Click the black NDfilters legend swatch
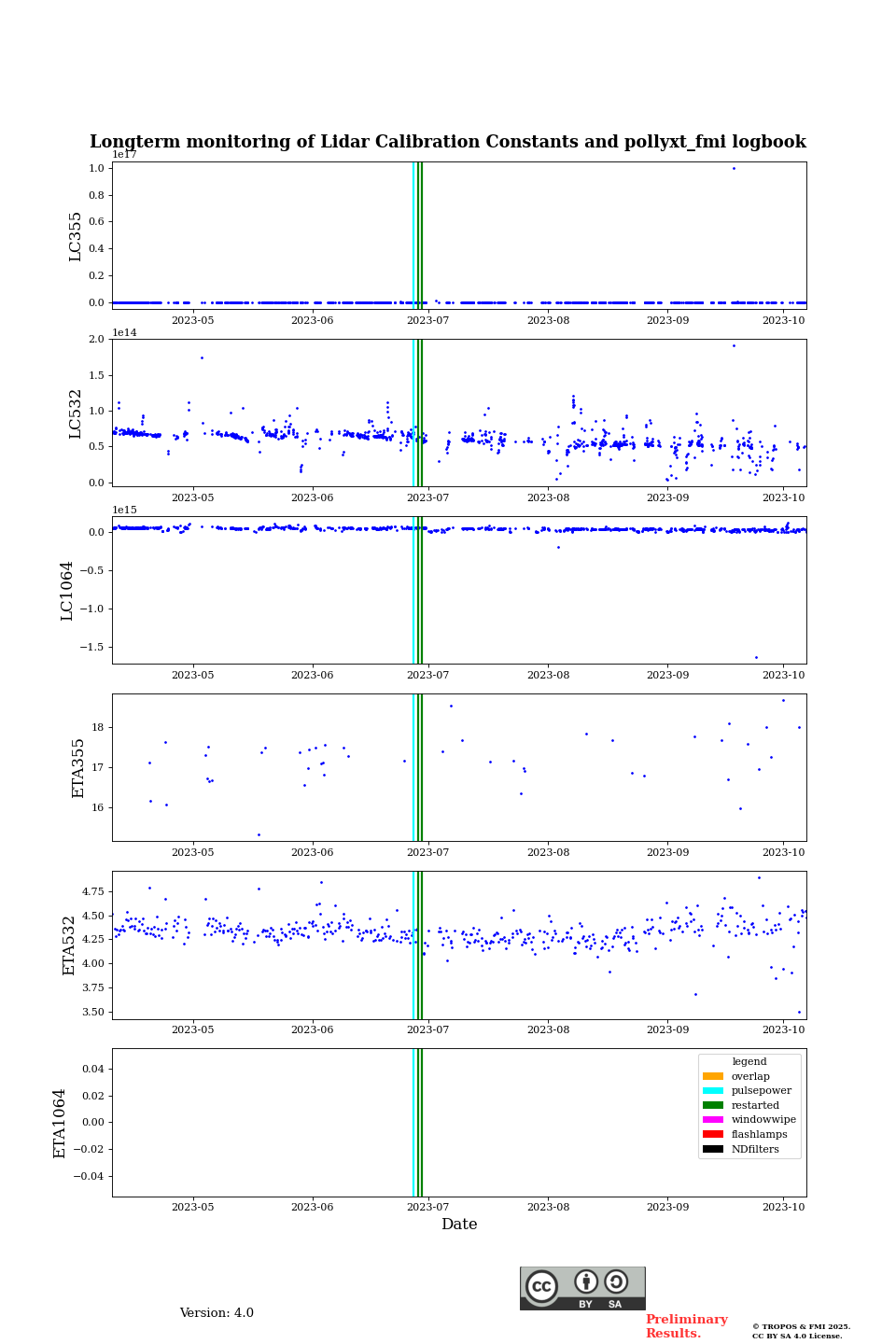The width and height of the screenshot is (896, 1344). tap(713, 1149)
